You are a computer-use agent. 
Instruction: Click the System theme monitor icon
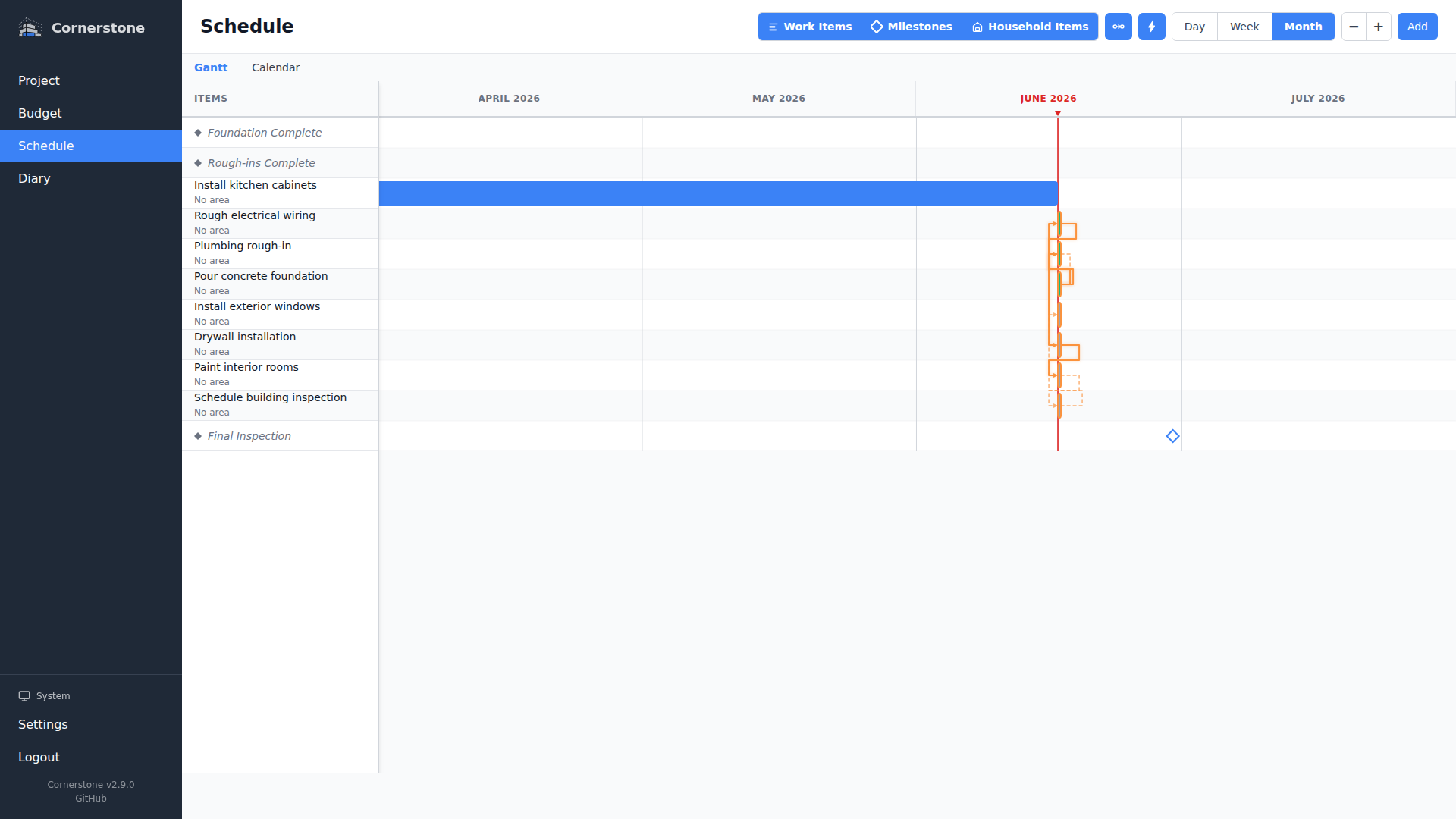[x=24, y=696]
